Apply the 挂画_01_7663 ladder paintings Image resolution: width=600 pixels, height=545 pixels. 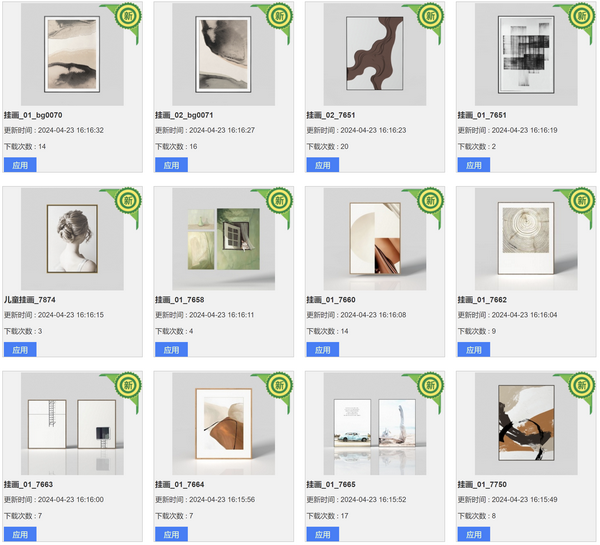pos(20,534)
